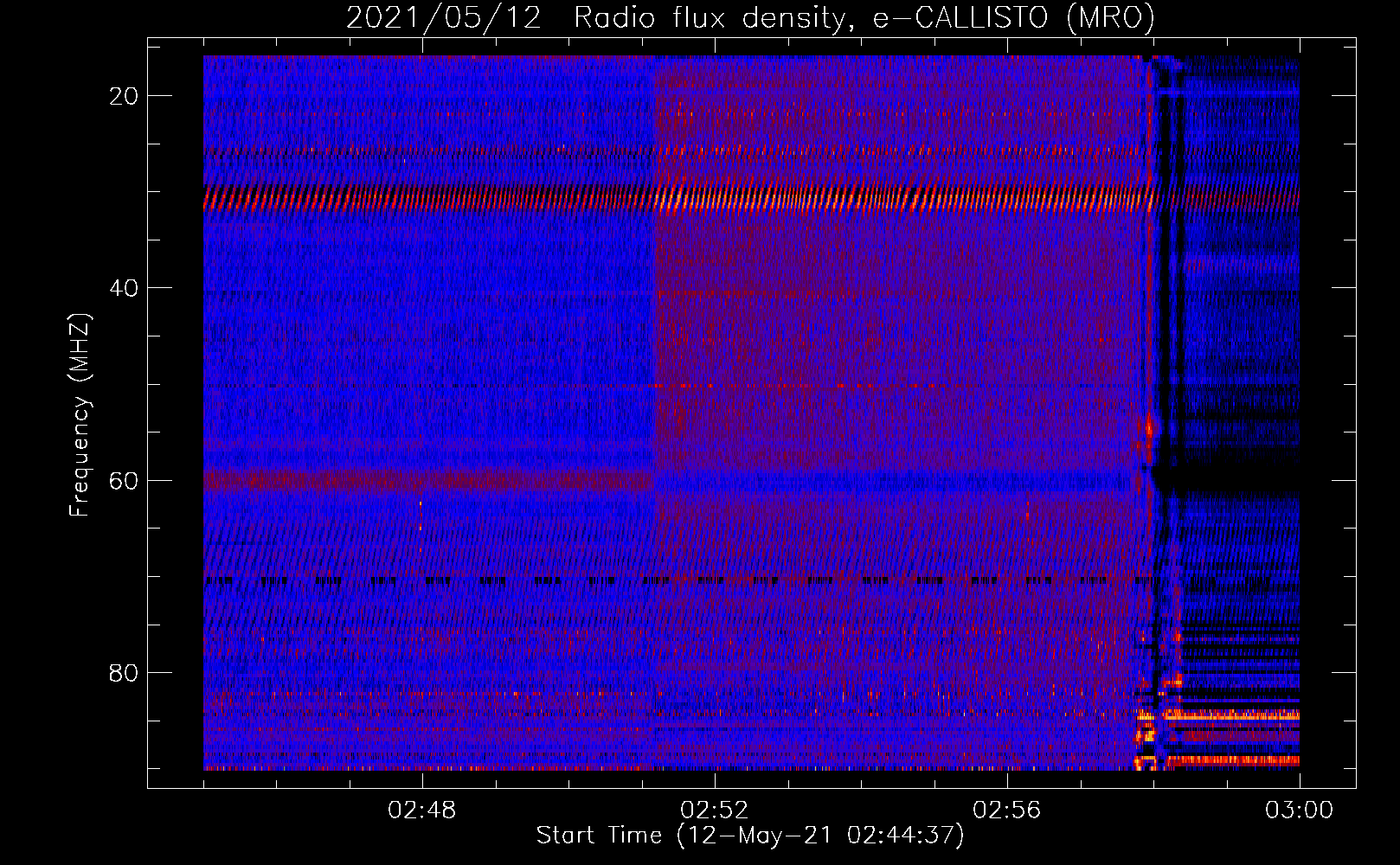Click the '02:56' time tick label
The image size is (1400, 865).
point(1007,811)
